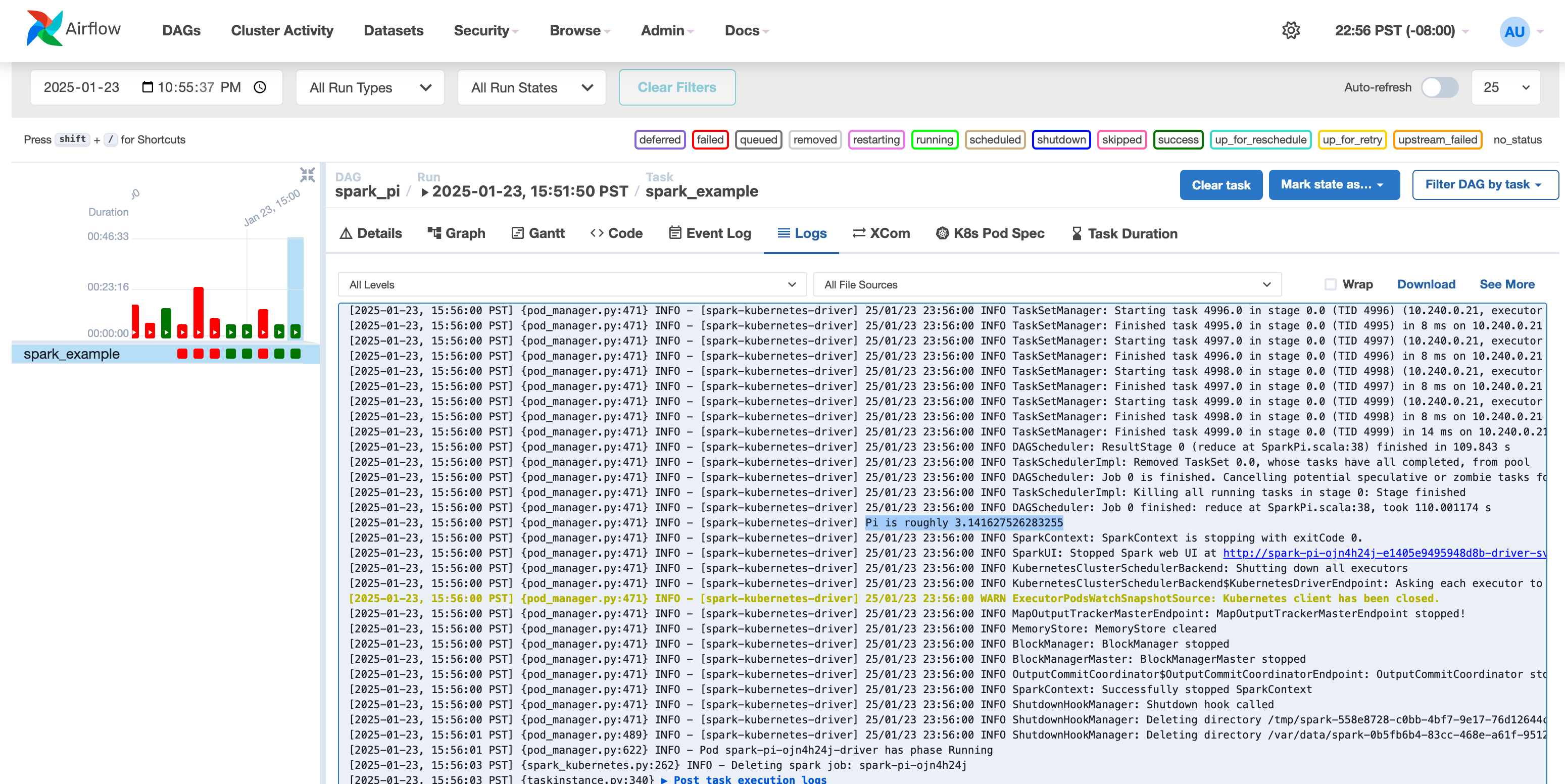Open the All File Sources dropdown
This screenshot has height=784, width=1565.
click(x=1047, y=284)
